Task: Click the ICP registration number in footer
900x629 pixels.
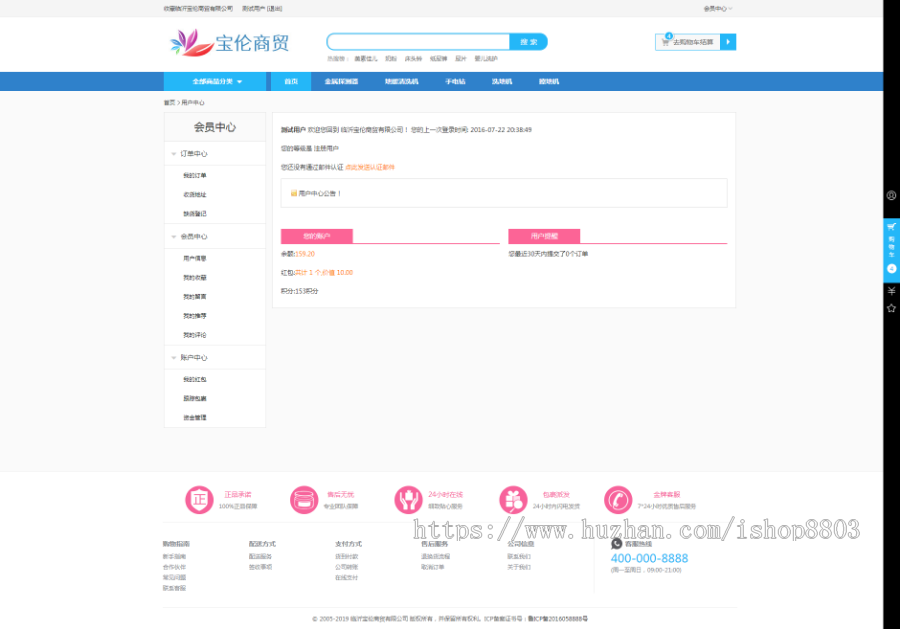Action: pyautogui.click(x=558, y=619)
